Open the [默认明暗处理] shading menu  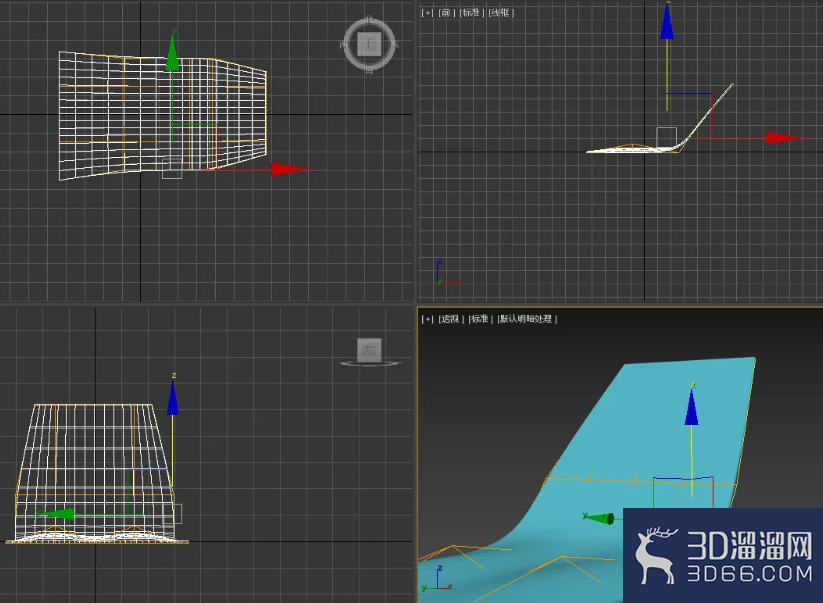(x=526, y=319)
